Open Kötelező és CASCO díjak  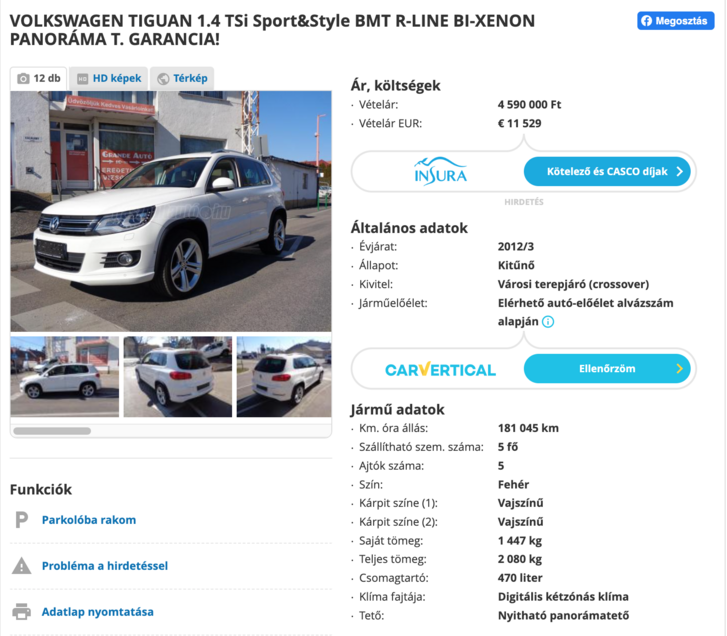(x=606, y=172)
